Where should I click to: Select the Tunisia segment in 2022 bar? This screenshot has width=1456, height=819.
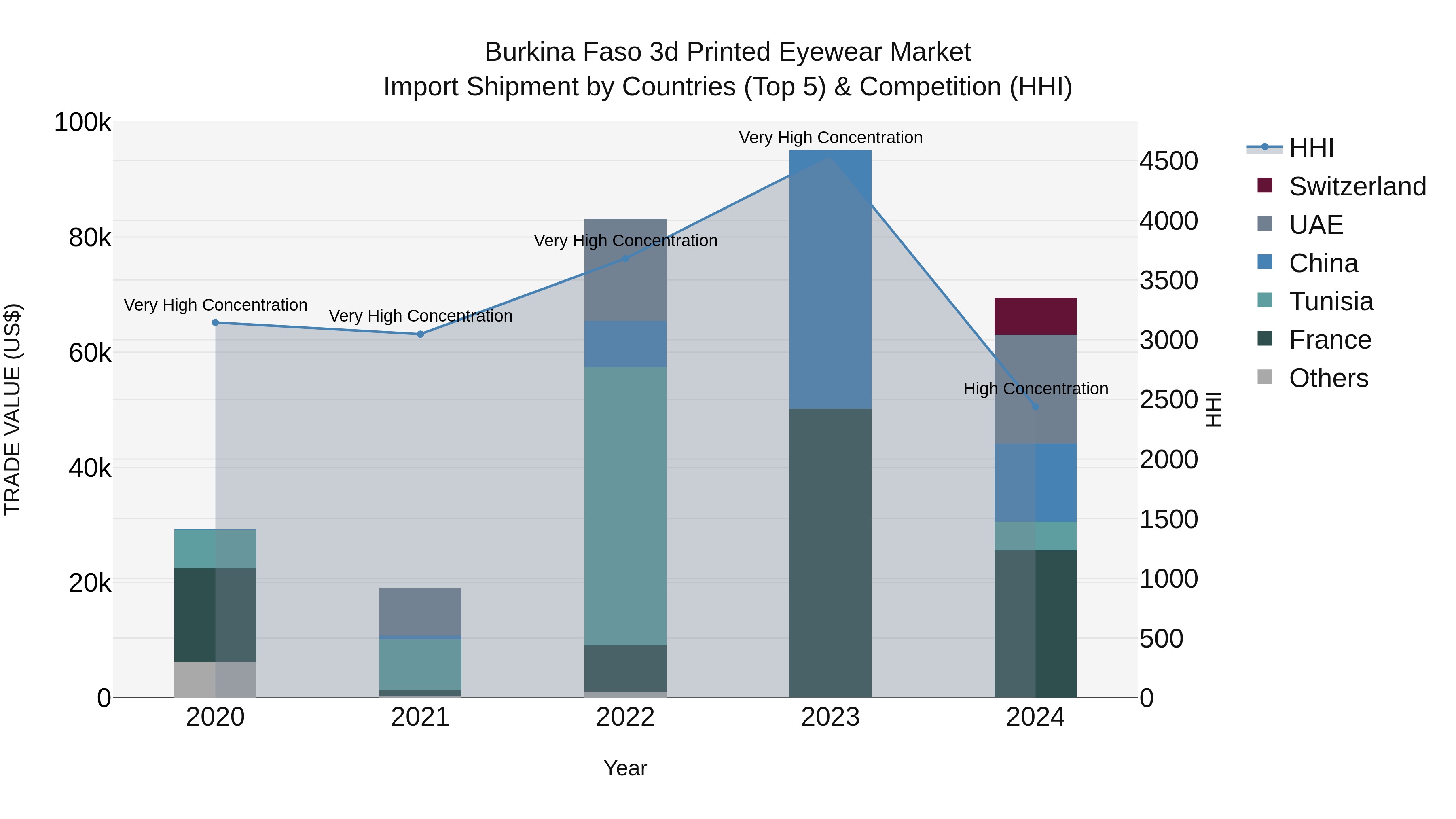(x=625, y=506)
